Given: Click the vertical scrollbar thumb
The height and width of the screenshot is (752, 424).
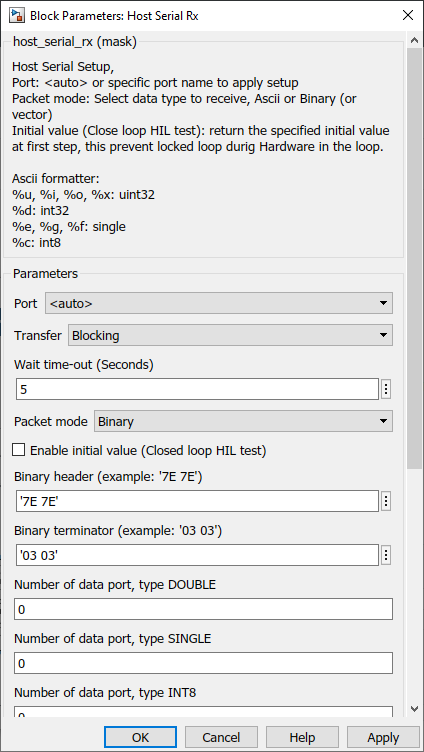Looking at the screenshot, I should tap(414, 259).
